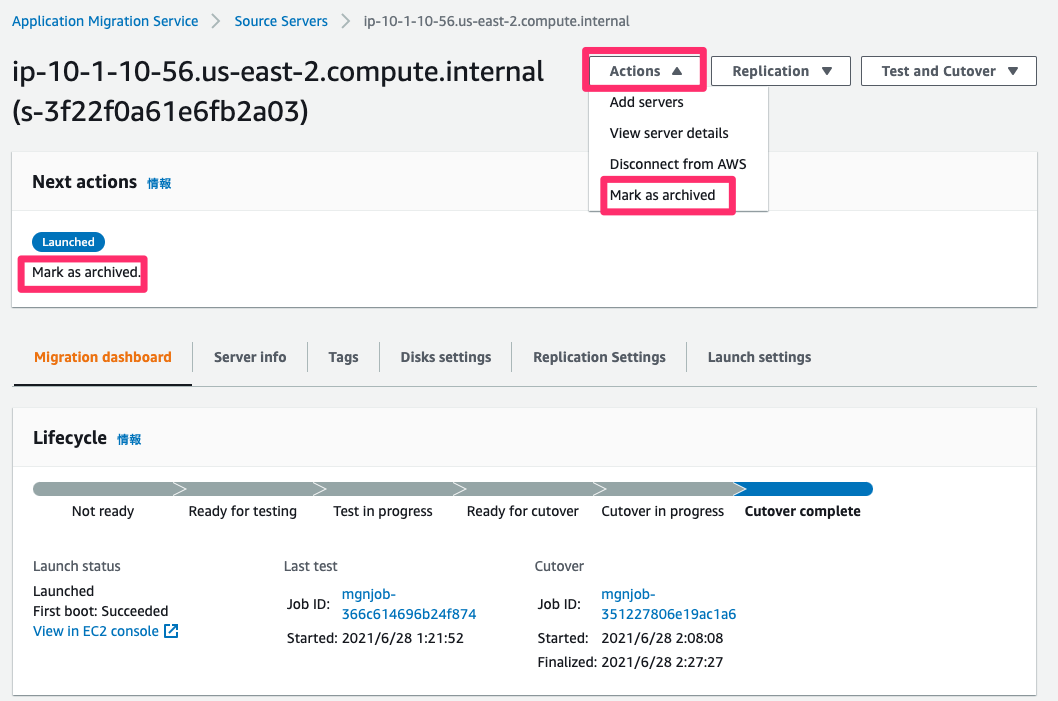The height and width of the screenshot is (701, 1058).
Task: Click the Mark as archived text under Next actions
Action: [86, 272]
